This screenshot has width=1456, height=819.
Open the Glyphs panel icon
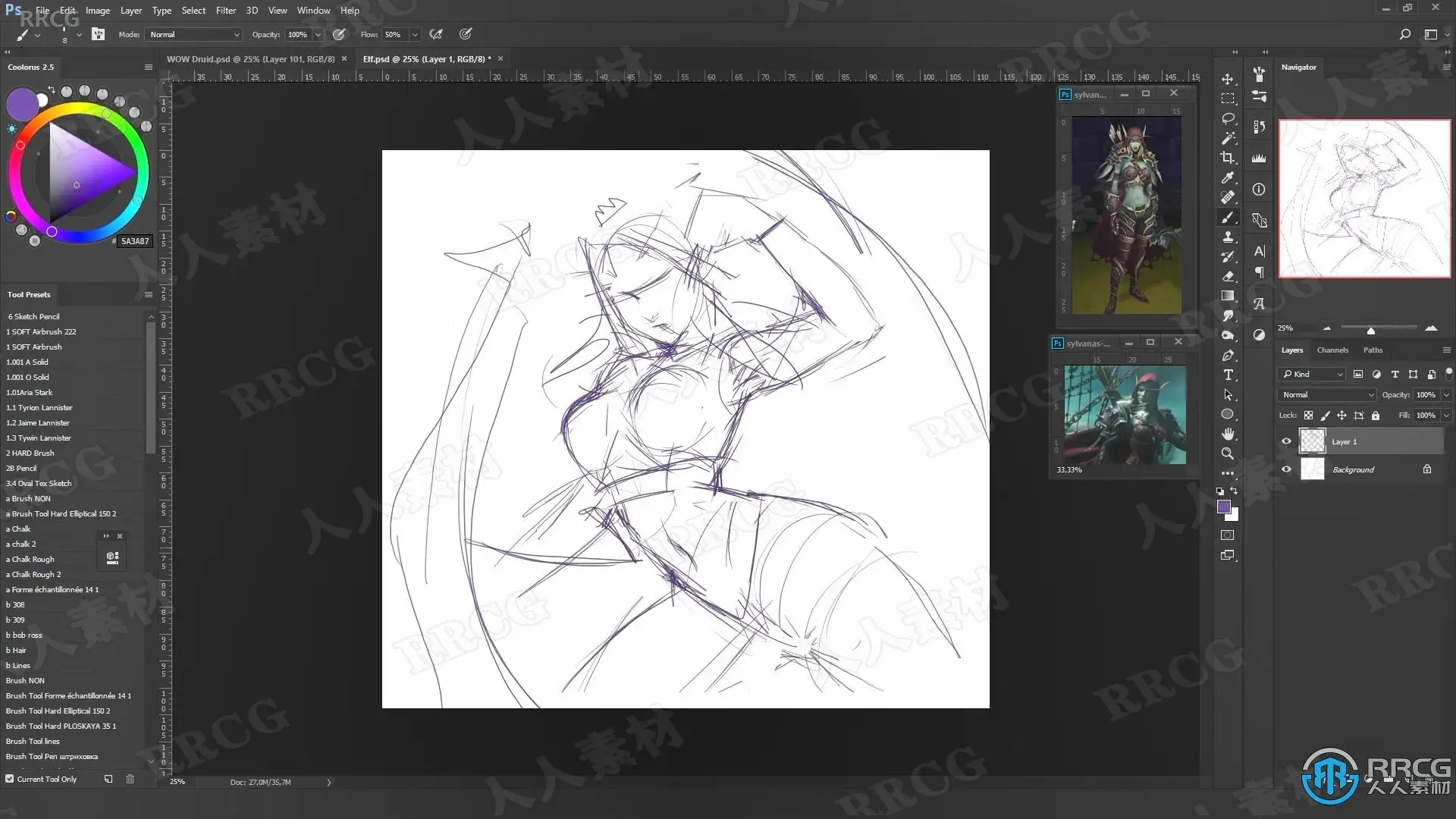(1259, 303)
